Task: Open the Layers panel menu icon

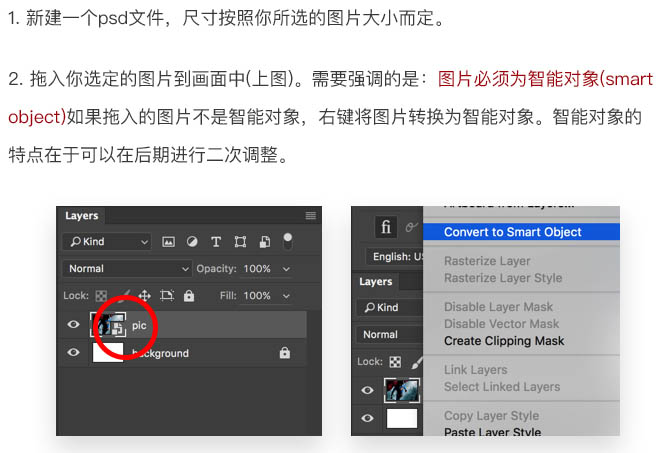Action: coord(311,216)
